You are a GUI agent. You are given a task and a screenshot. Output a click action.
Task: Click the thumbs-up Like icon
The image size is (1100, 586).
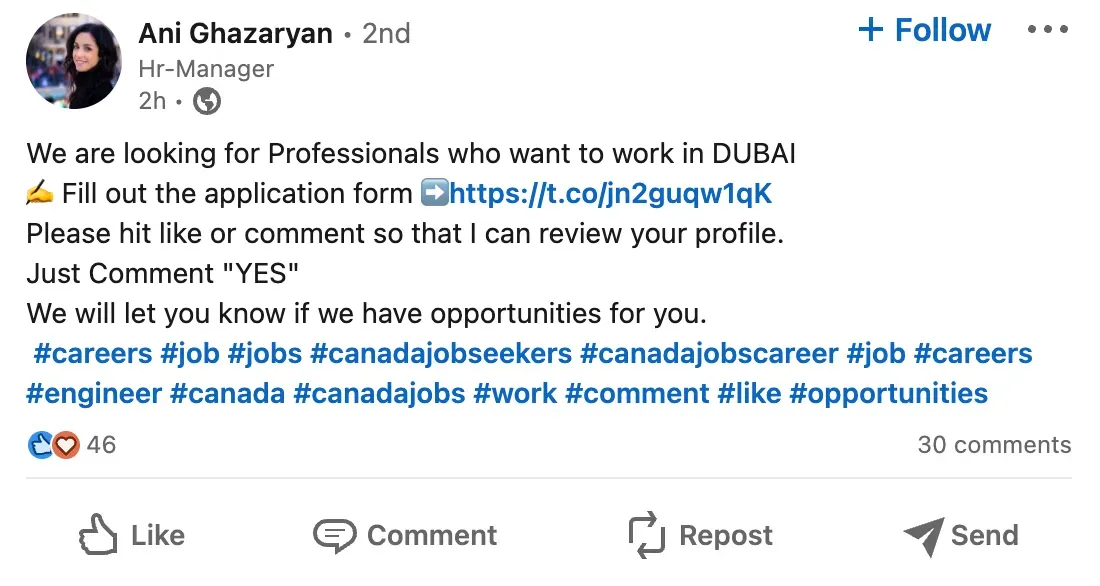tap(98, 535)
